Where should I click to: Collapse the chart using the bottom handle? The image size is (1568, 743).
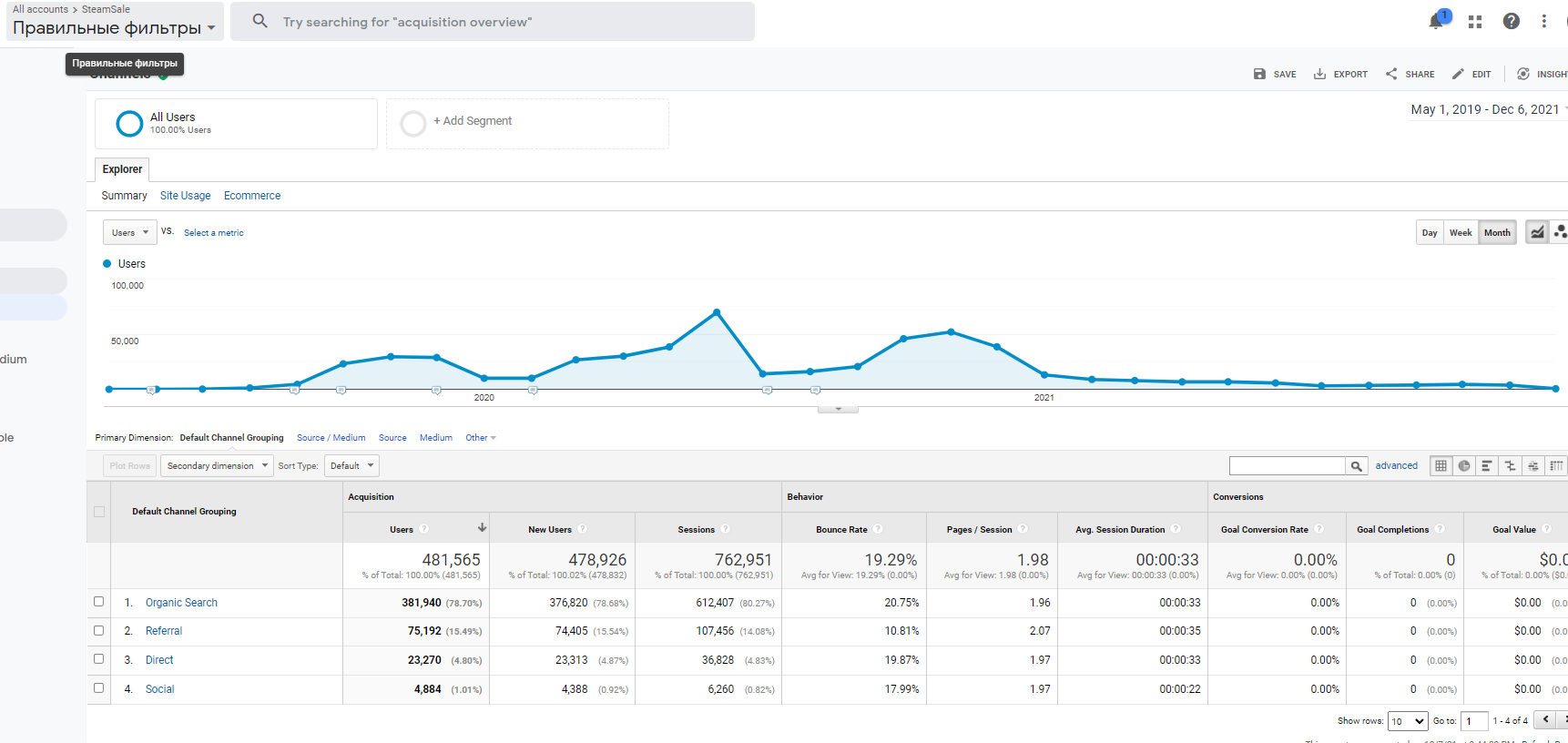point(838,410)
